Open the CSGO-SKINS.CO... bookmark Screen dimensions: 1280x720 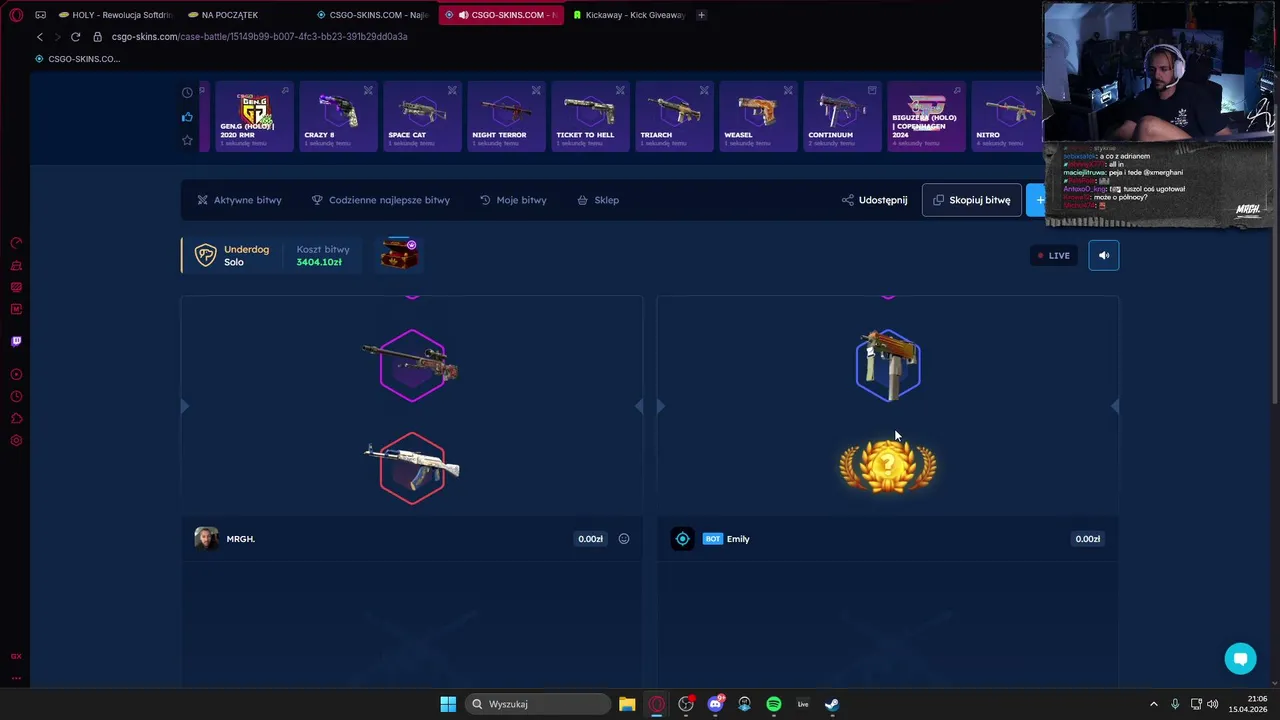click(x=77, y=59)
